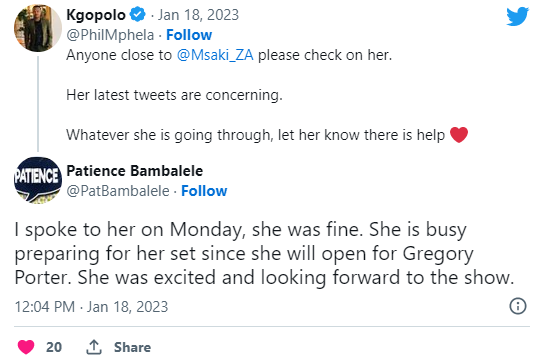This screenshot has width=539, height=362.
Task: Click the Jan 18, 2023 date by Kgopolo
Action: (x=198, y=15)
